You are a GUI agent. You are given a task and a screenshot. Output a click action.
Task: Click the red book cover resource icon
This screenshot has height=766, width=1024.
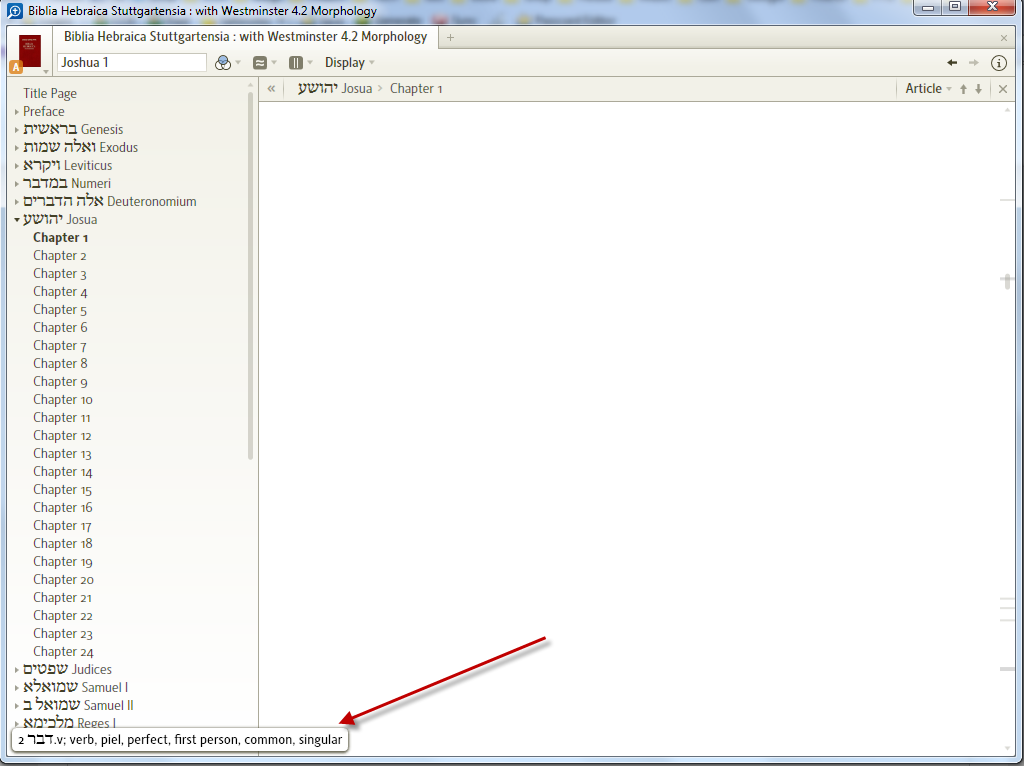point(30,51)
